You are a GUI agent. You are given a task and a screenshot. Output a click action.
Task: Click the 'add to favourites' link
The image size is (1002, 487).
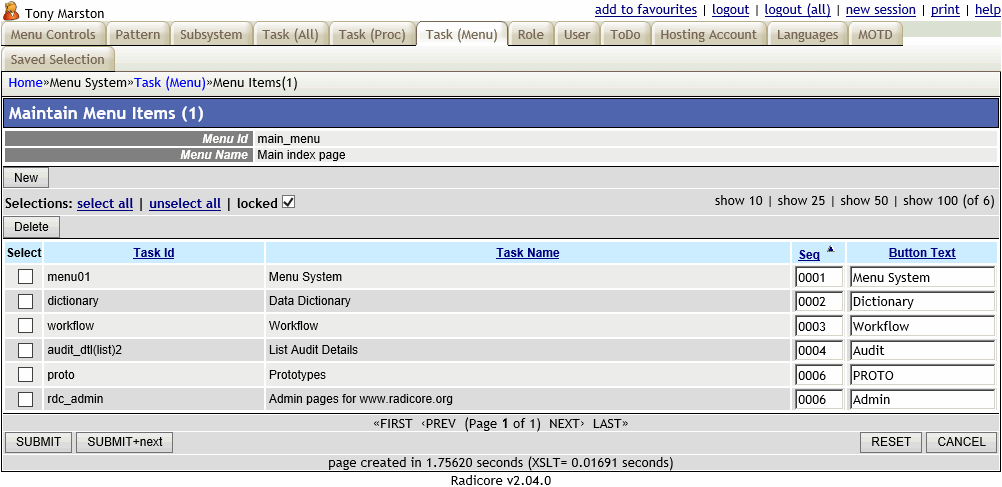(645, 10)
